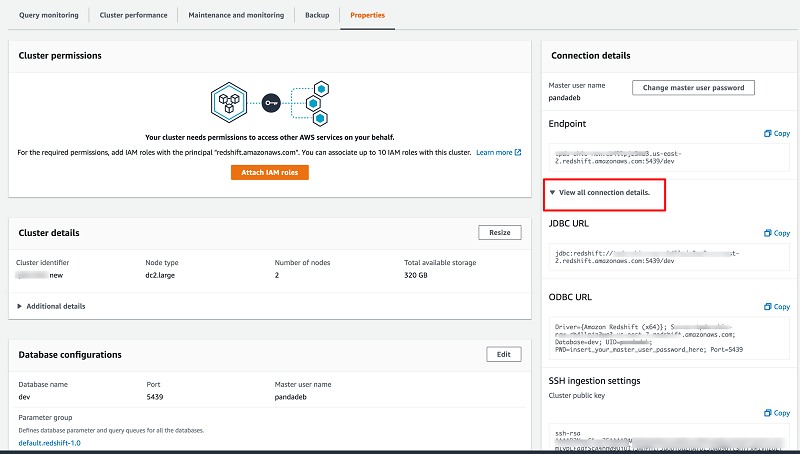The width and height of the screenshot is (800, 454).
Task: Click master user name pandadeb in Connection details
Action: (564, 98)
